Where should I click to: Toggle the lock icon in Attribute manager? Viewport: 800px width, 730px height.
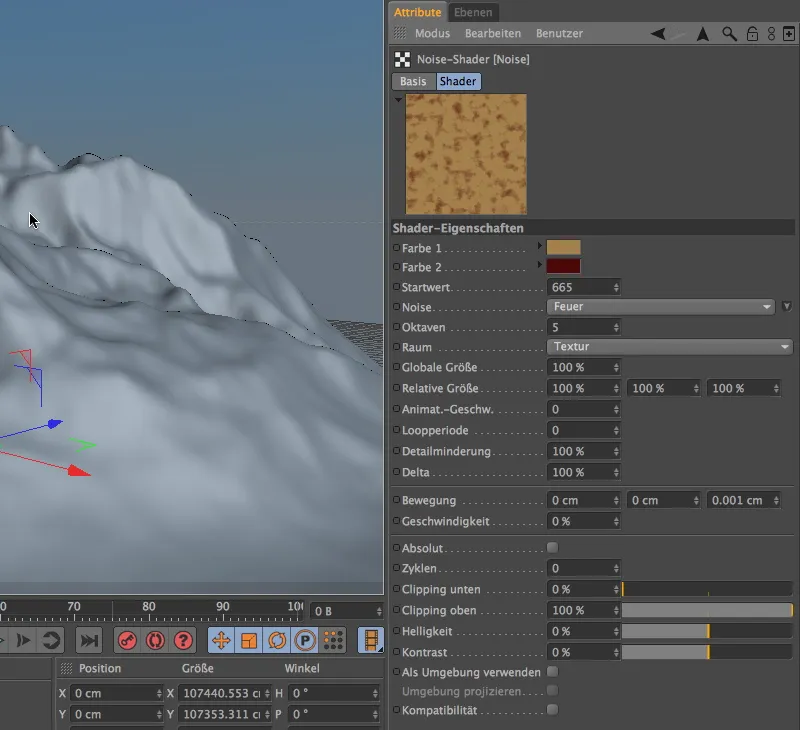(752, 34)
